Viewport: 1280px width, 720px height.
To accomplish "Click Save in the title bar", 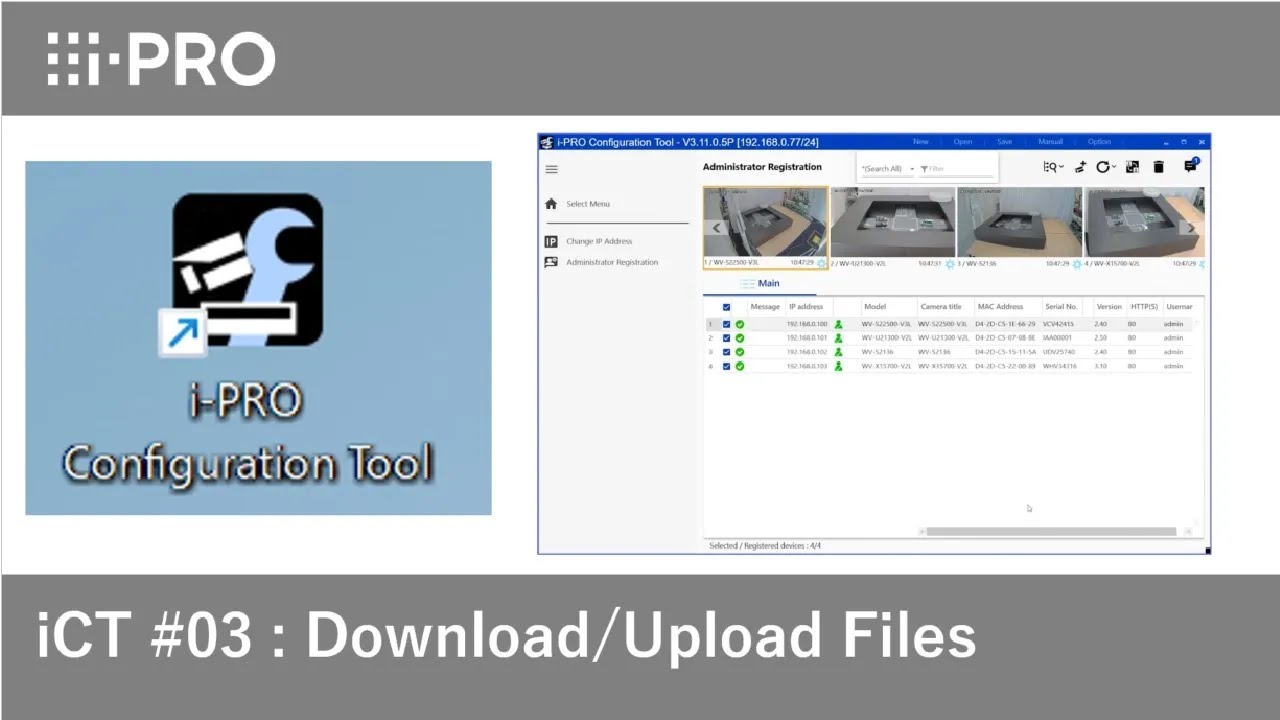I will (x=1004, y=142).
